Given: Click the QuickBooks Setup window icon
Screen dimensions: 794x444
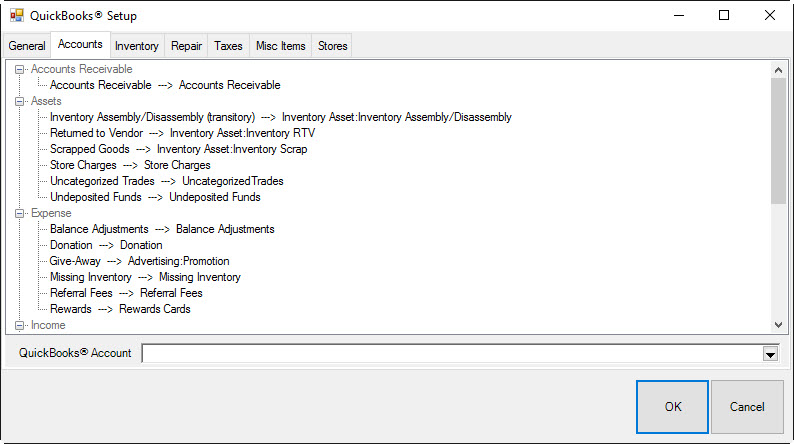Looking at the screenshot, I should (17, 16).
